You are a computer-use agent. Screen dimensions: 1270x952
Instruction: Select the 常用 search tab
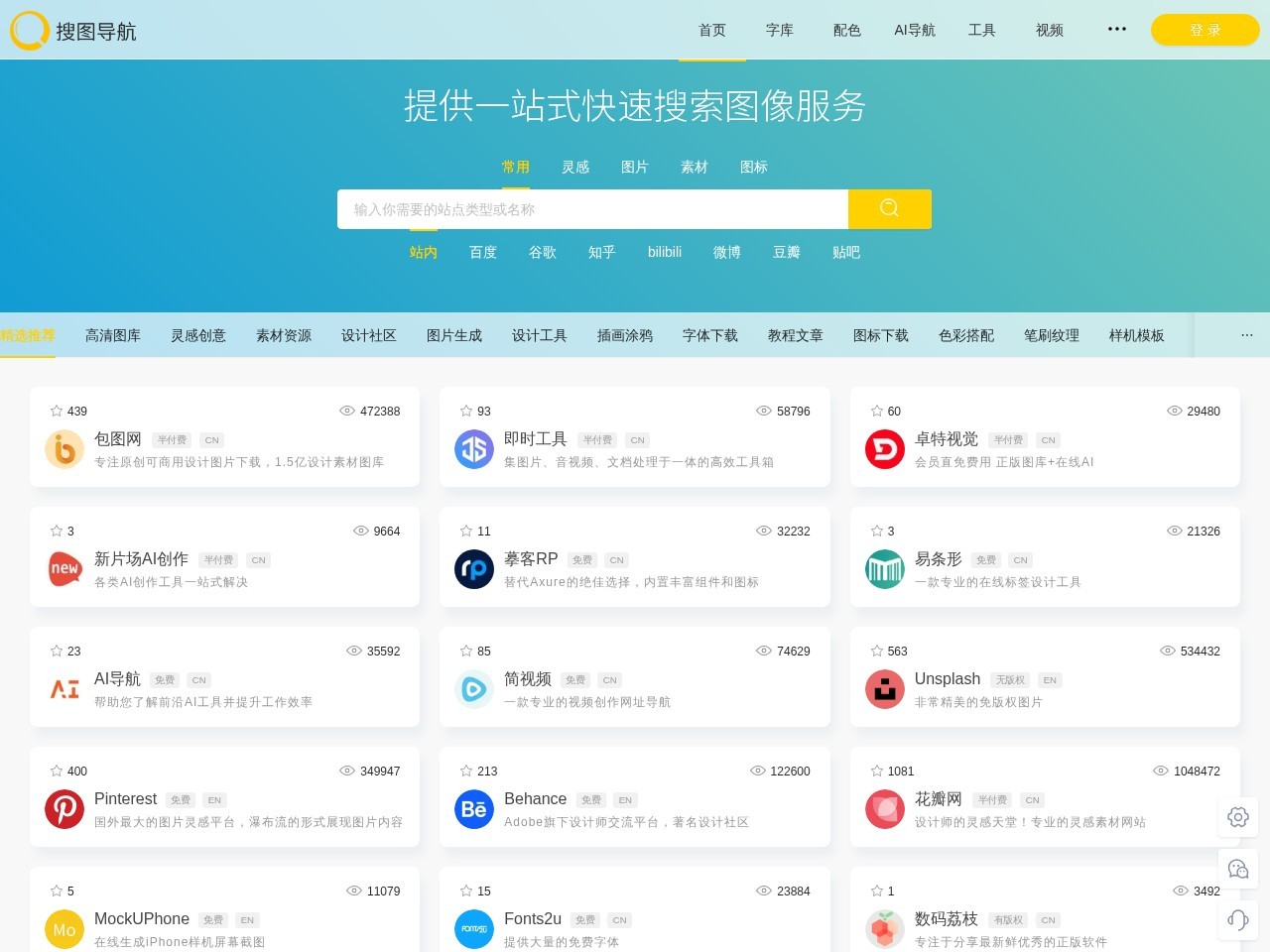click(516, 167)
